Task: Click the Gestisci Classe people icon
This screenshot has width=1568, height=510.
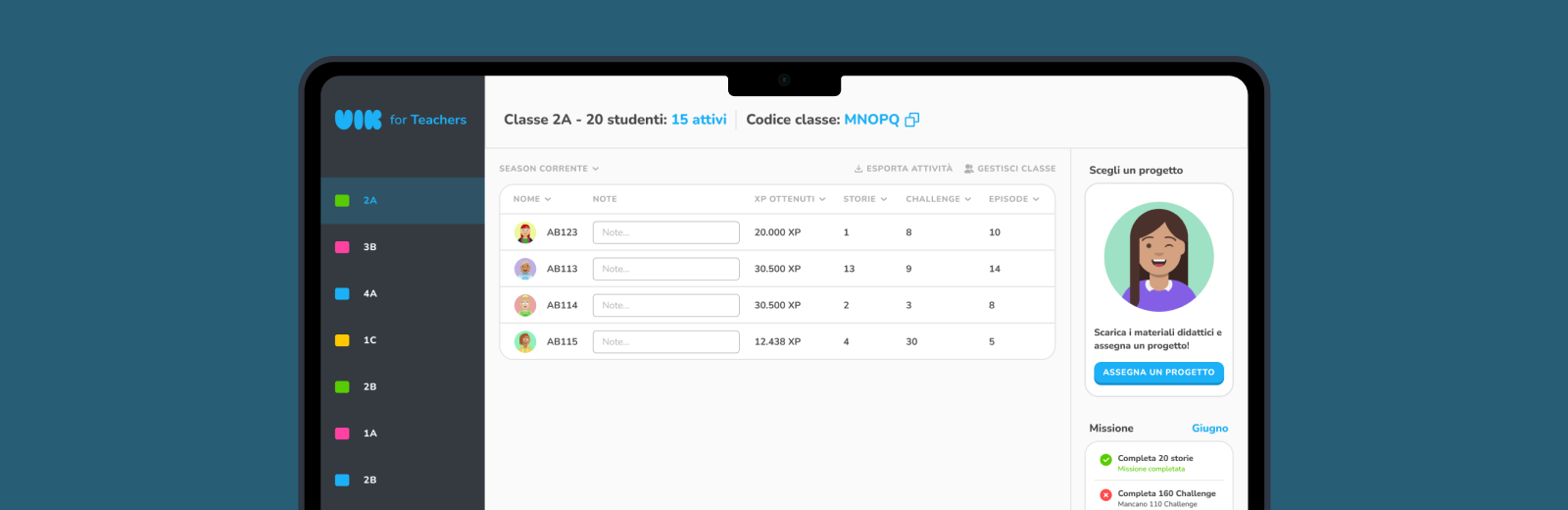Action: tap(969, 169)
